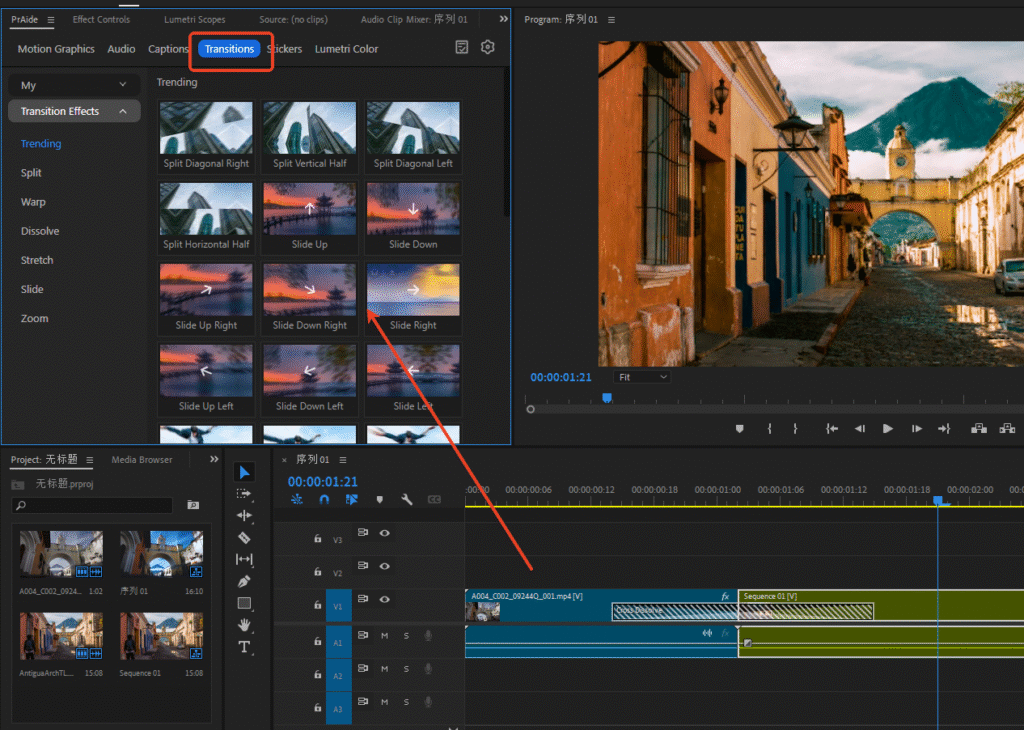Mute the A1 audio track

coord(385,636)
